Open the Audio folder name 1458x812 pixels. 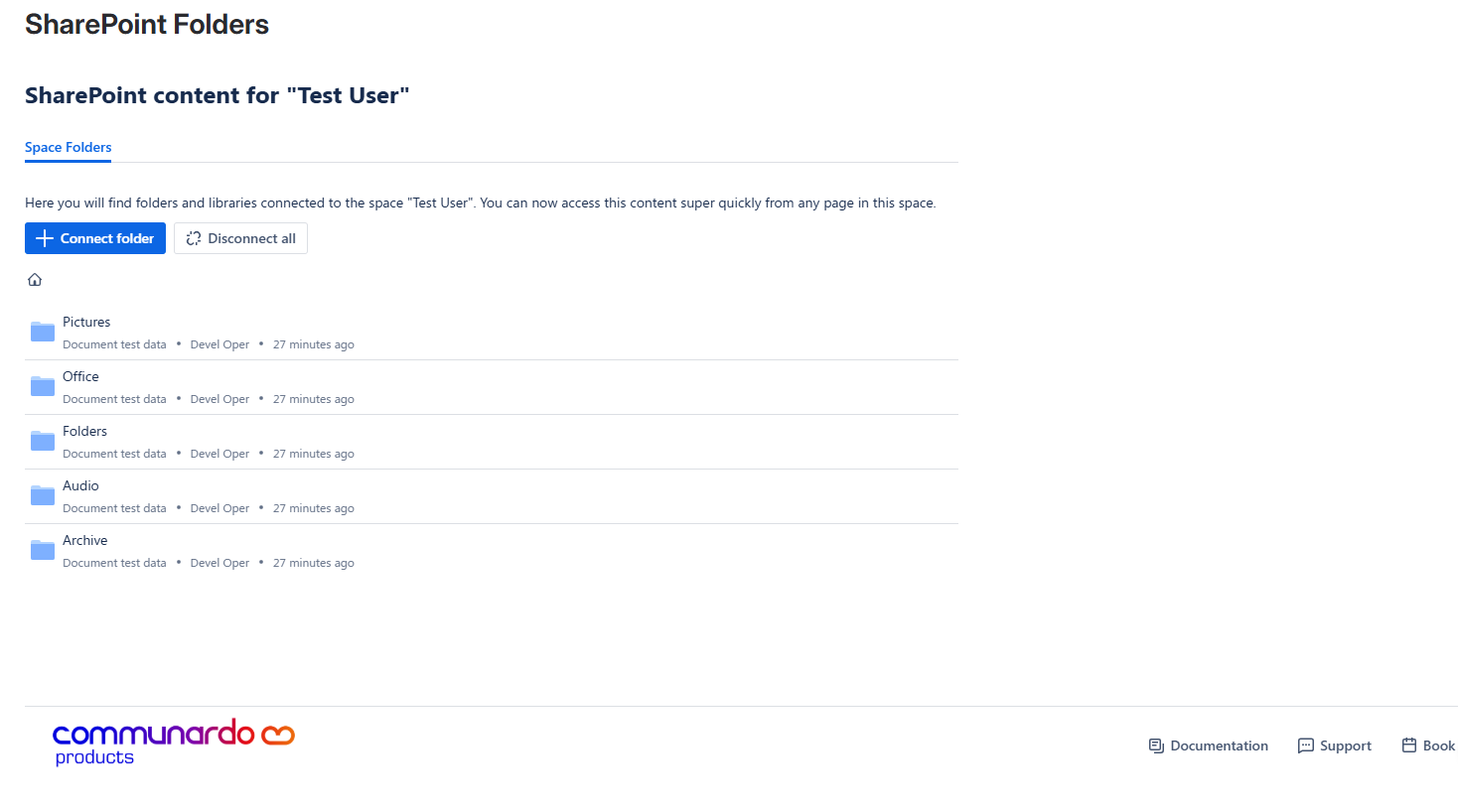80,485
